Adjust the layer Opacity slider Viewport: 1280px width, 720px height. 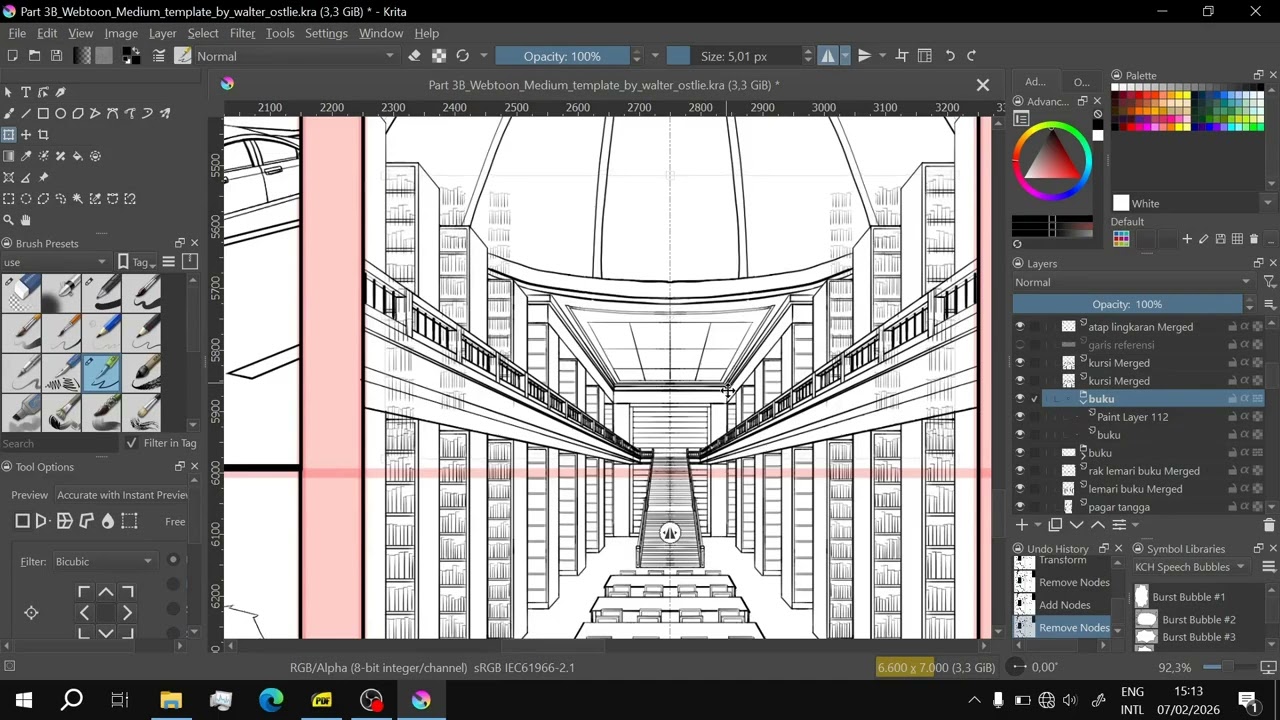pyautogui.click(x=1127, y=304)
